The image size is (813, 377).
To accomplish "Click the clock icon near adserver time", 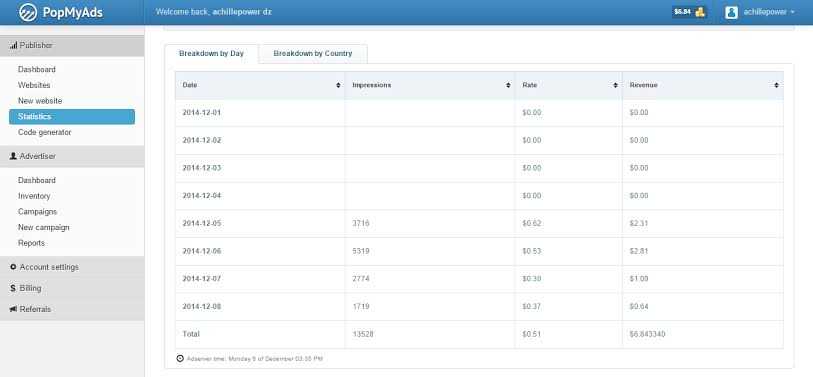I will point(180,358).
